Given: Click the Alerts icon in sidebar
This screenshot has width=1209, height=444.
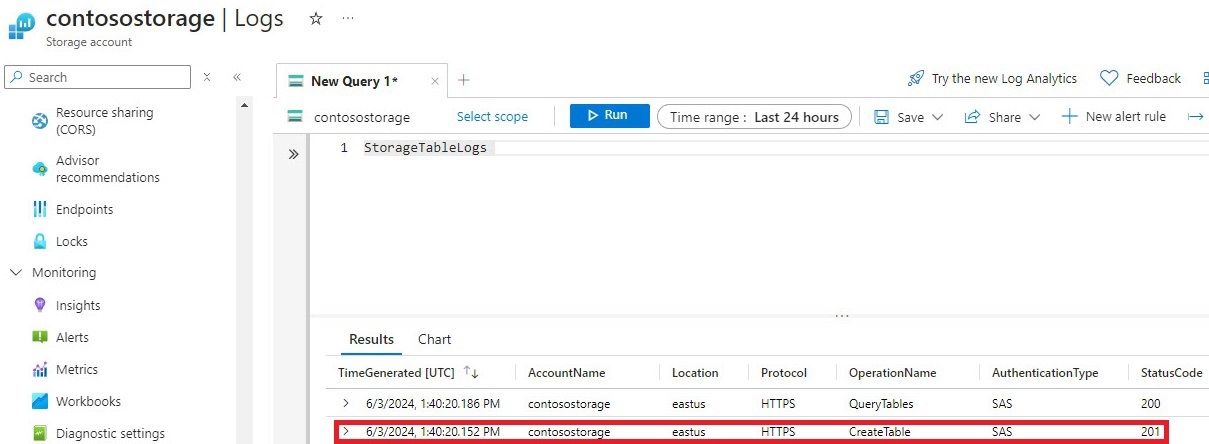Looking at the screenshot, I should point(40,337).
